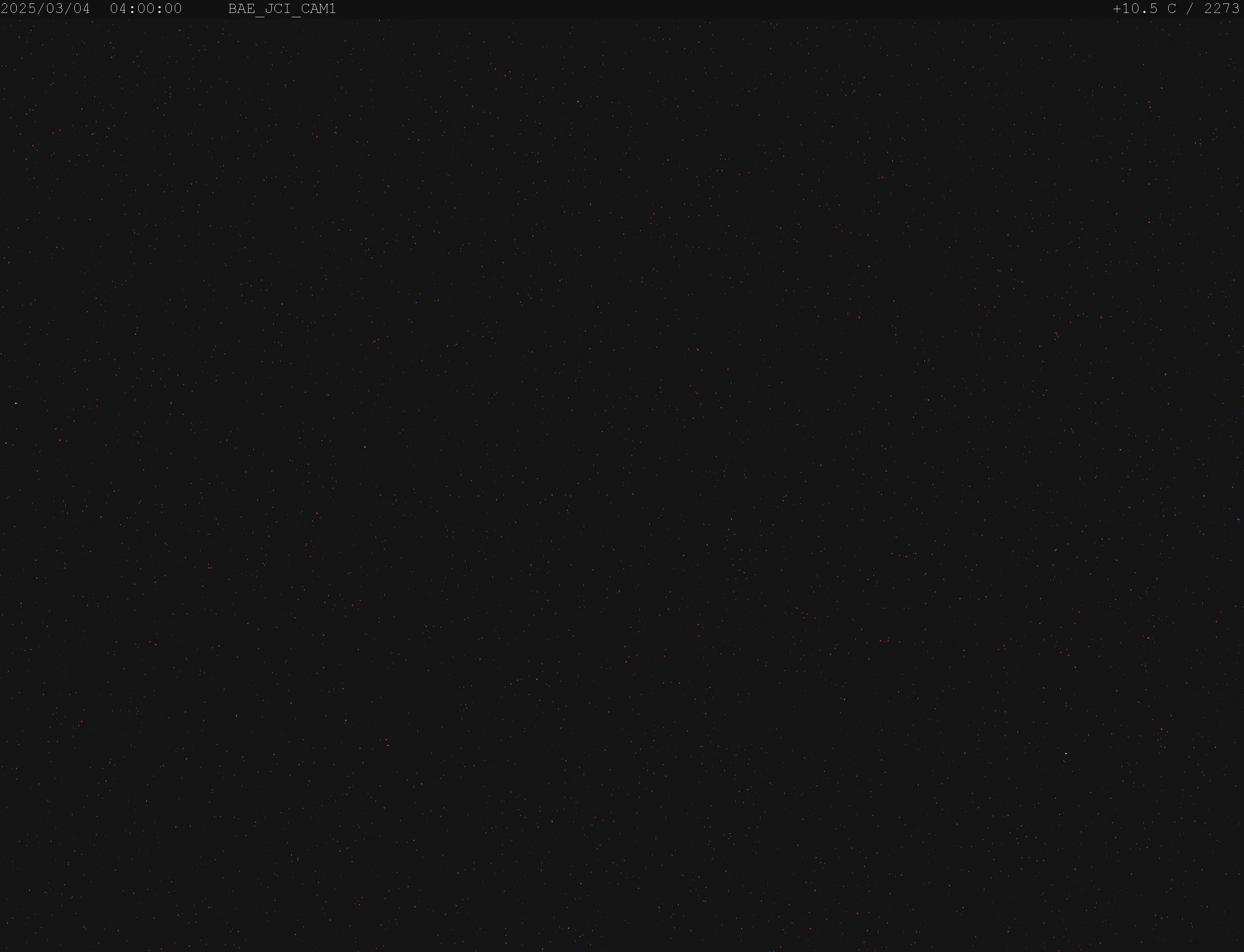Viewport: 1244px width, 952px height.
Task: Click the minutes digits of the time
Action: pos(145,9)
